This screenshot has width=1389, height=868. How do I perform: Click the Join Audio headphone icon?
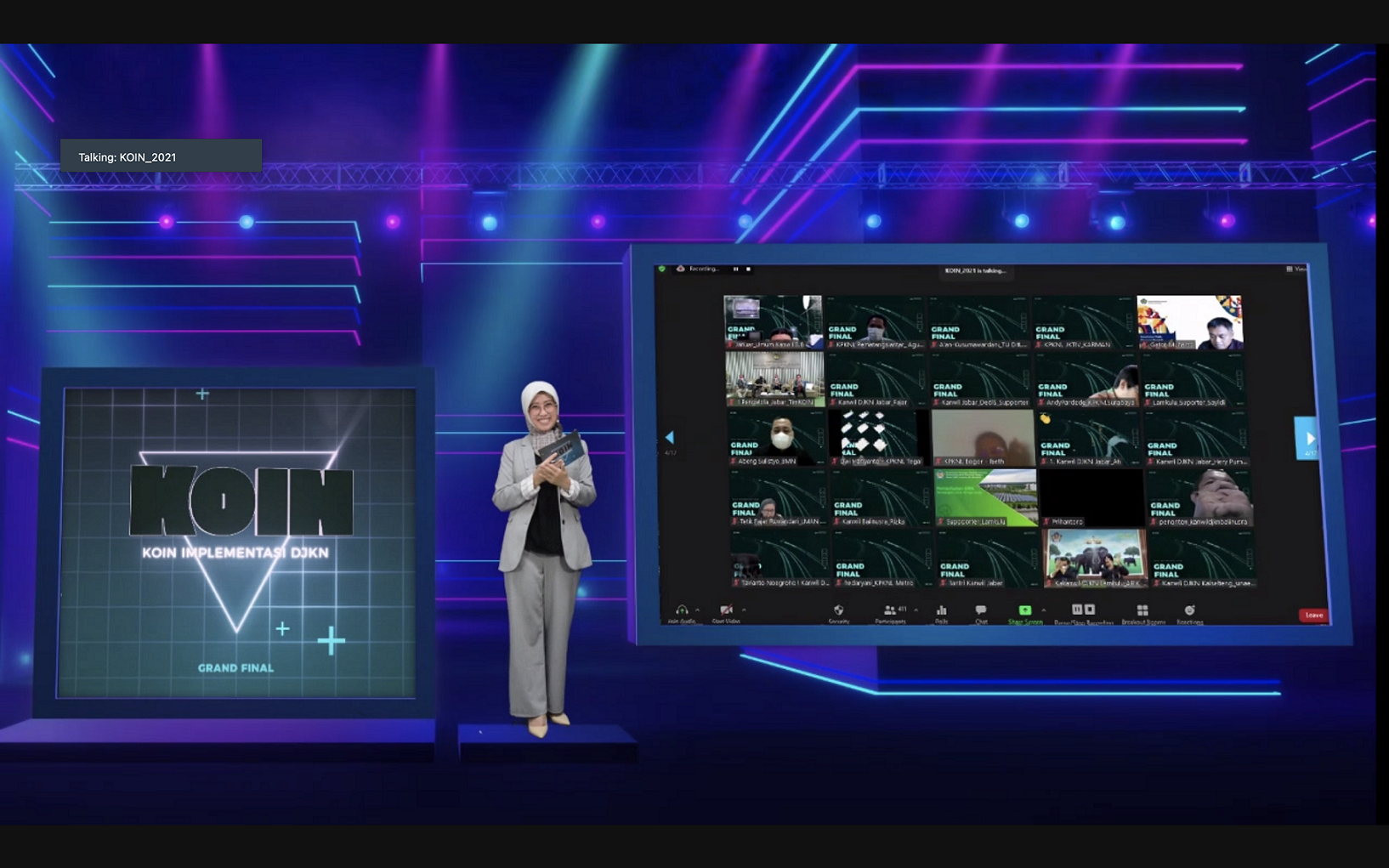tap(682, 610)
